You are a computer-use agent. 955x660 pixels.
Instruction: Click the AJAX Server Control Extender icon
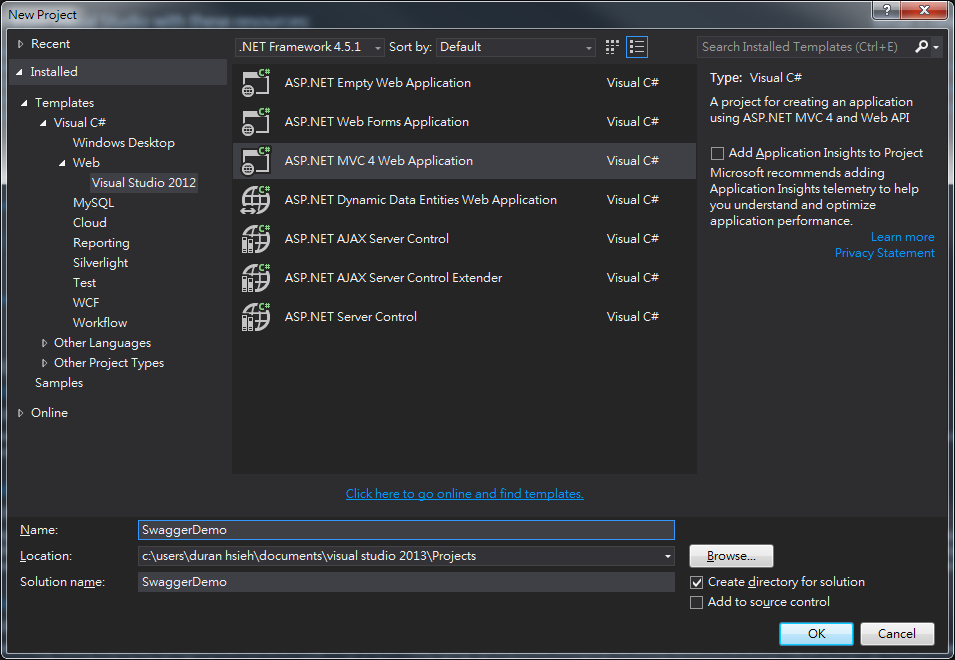coord(256,278)
